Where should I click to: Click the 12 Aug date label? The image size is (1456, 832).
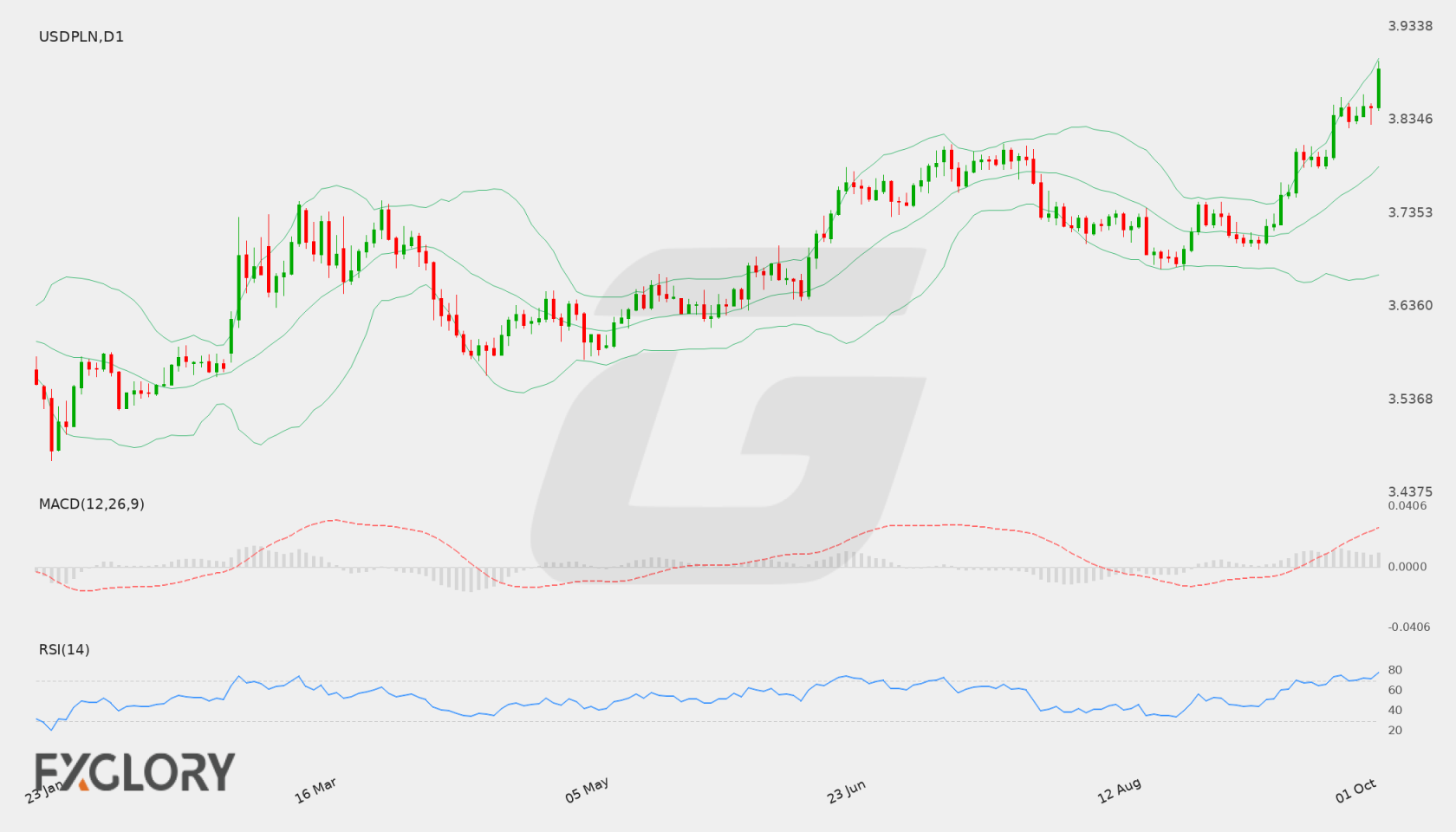point(1119,790)
